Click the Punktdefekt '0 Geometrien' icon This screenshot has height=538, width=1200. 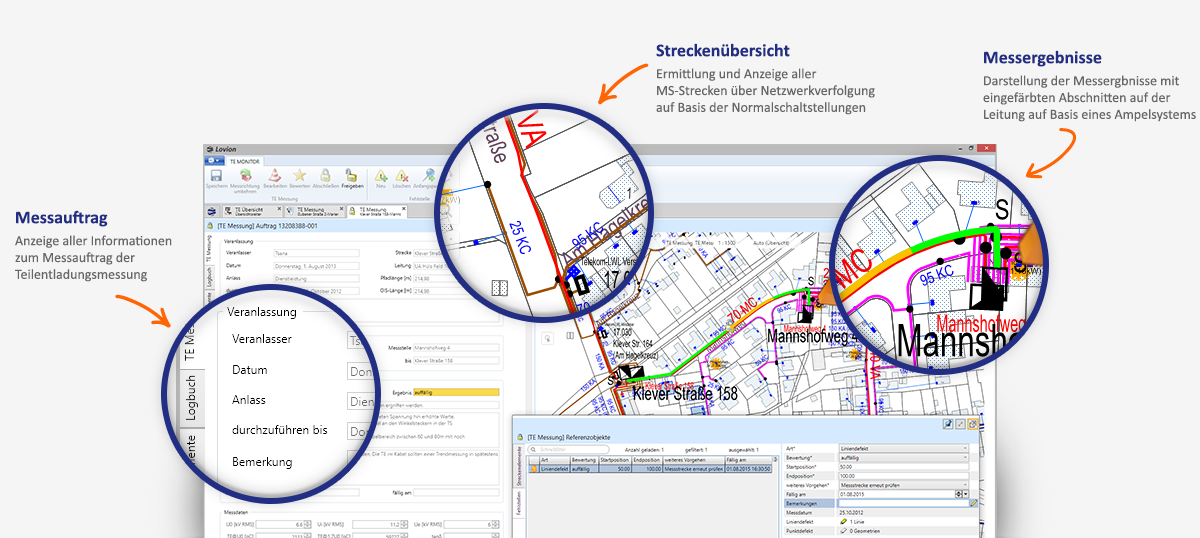(x=844, y=531)
